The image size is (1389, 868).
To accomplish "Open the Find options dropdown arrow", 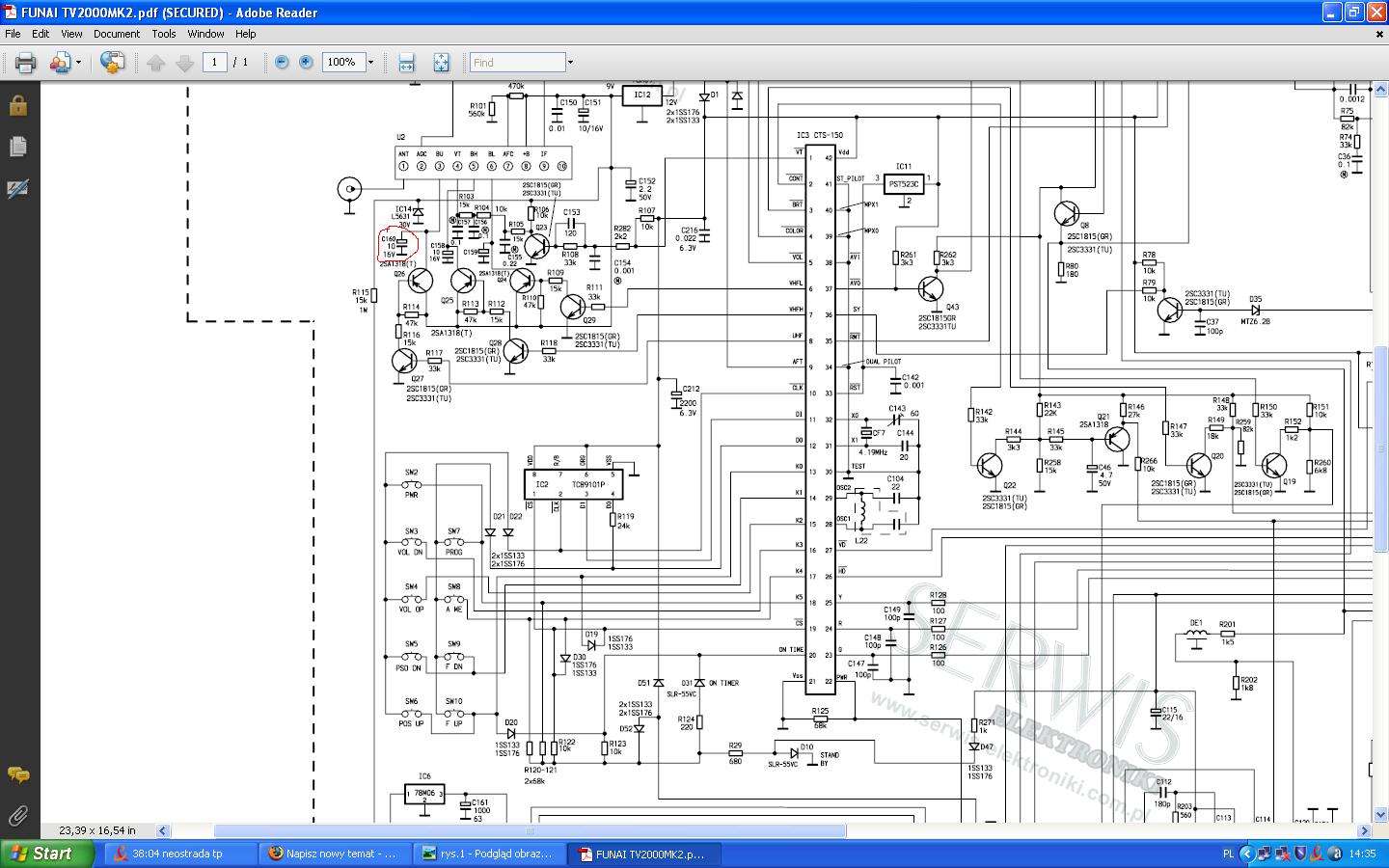I will click(x=570, y=63).
